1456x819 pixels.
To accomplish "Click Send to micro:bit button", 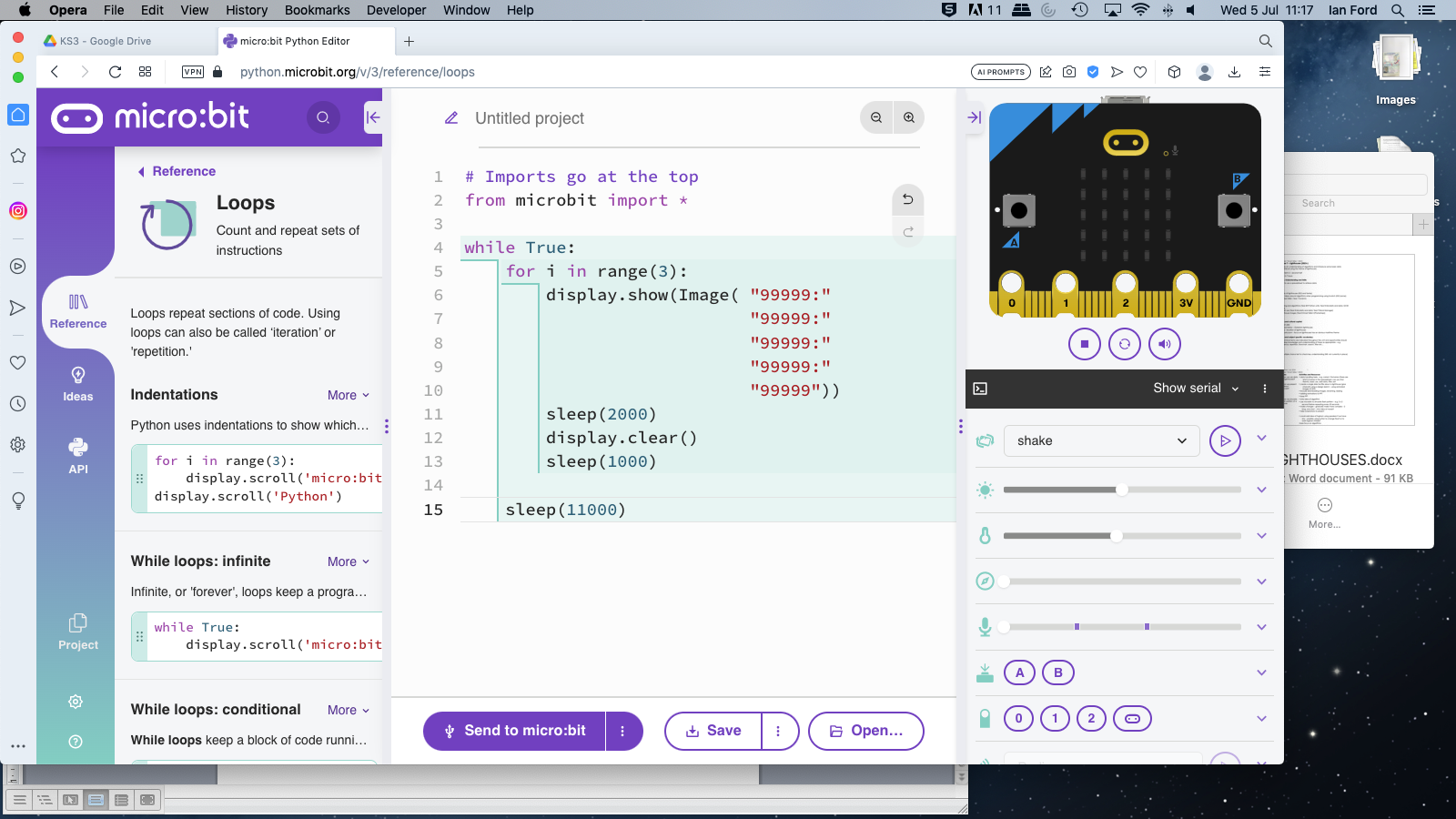I will point(515,731).
